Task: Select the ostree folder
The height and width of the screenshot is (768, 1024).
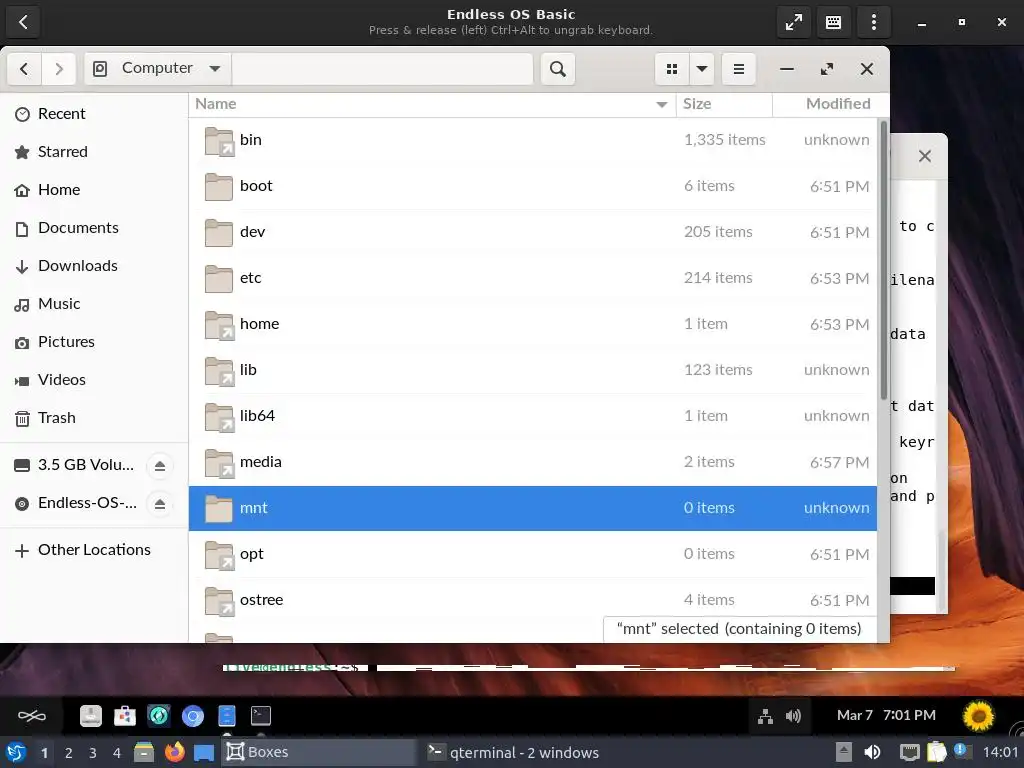Action: pos(532,600)
